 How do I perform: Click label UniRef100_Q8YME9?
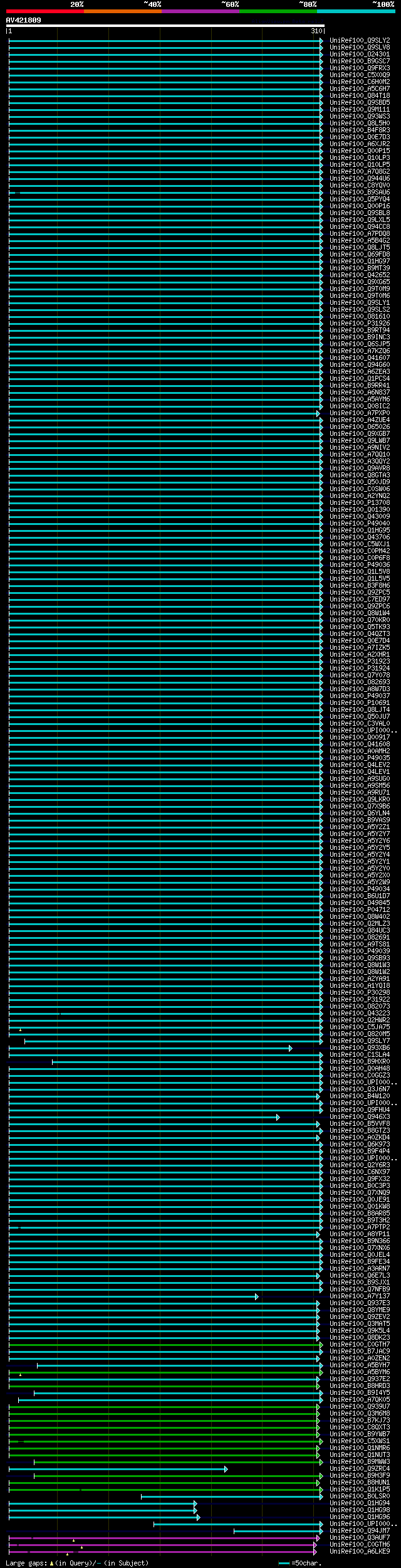(360, 1310)
